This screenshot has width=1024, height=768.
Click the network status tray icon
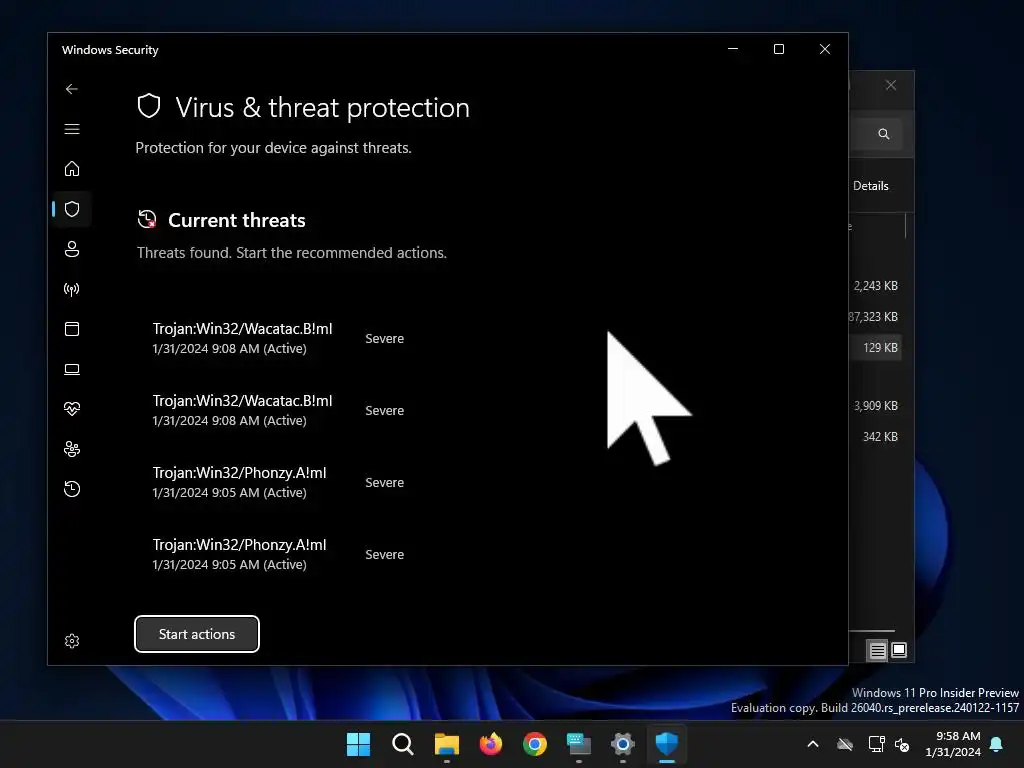pos(876,744)
